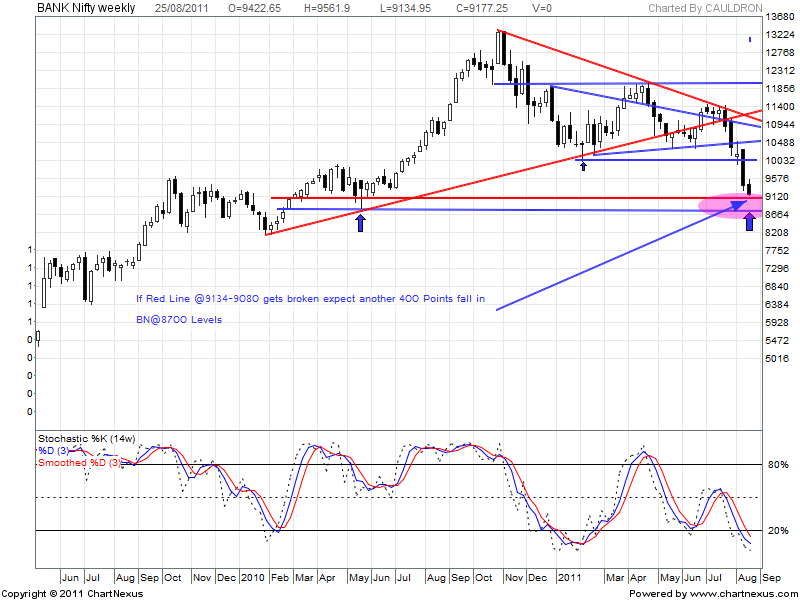Click the 2011 year label on time axis

569,578
